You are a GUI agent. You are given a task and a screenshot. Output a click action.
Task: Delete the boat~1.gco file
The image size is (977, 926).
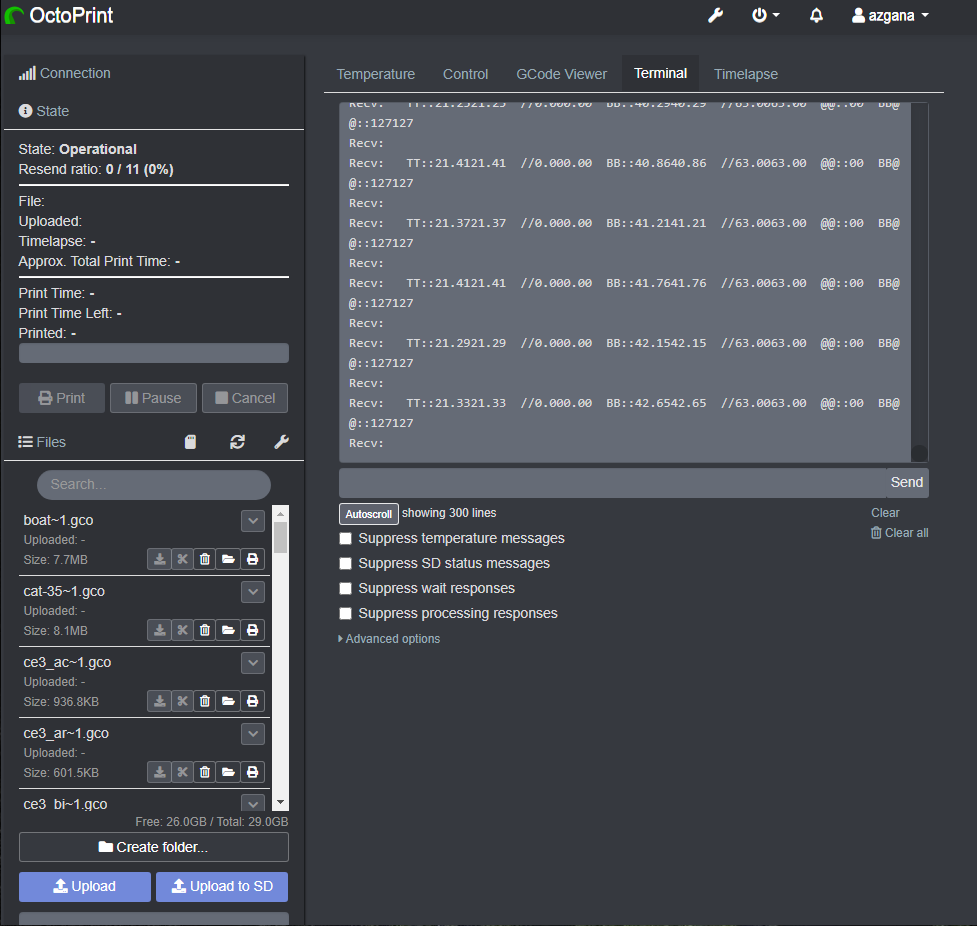pos(205,560)
